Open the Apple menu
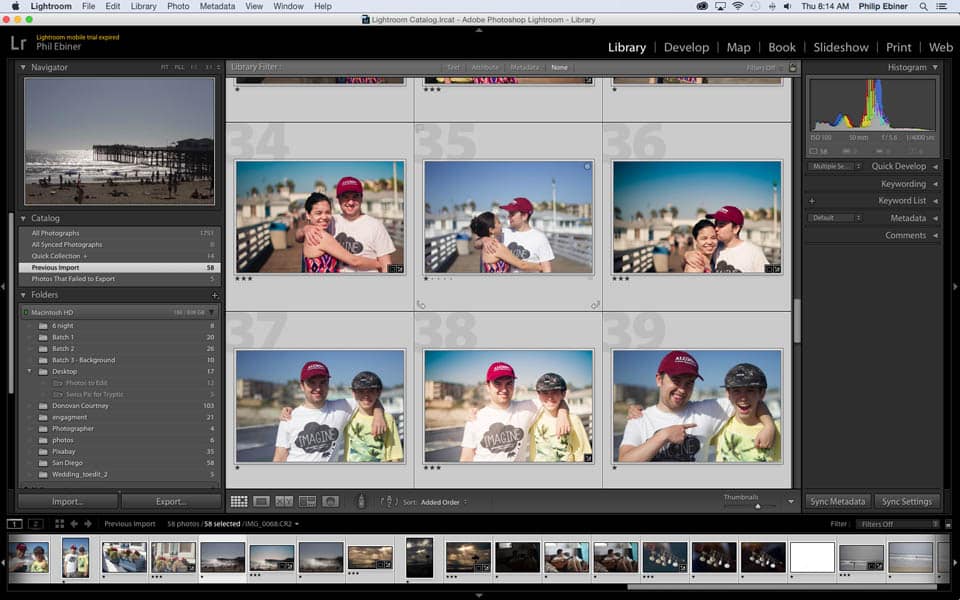 click(15, 6)
